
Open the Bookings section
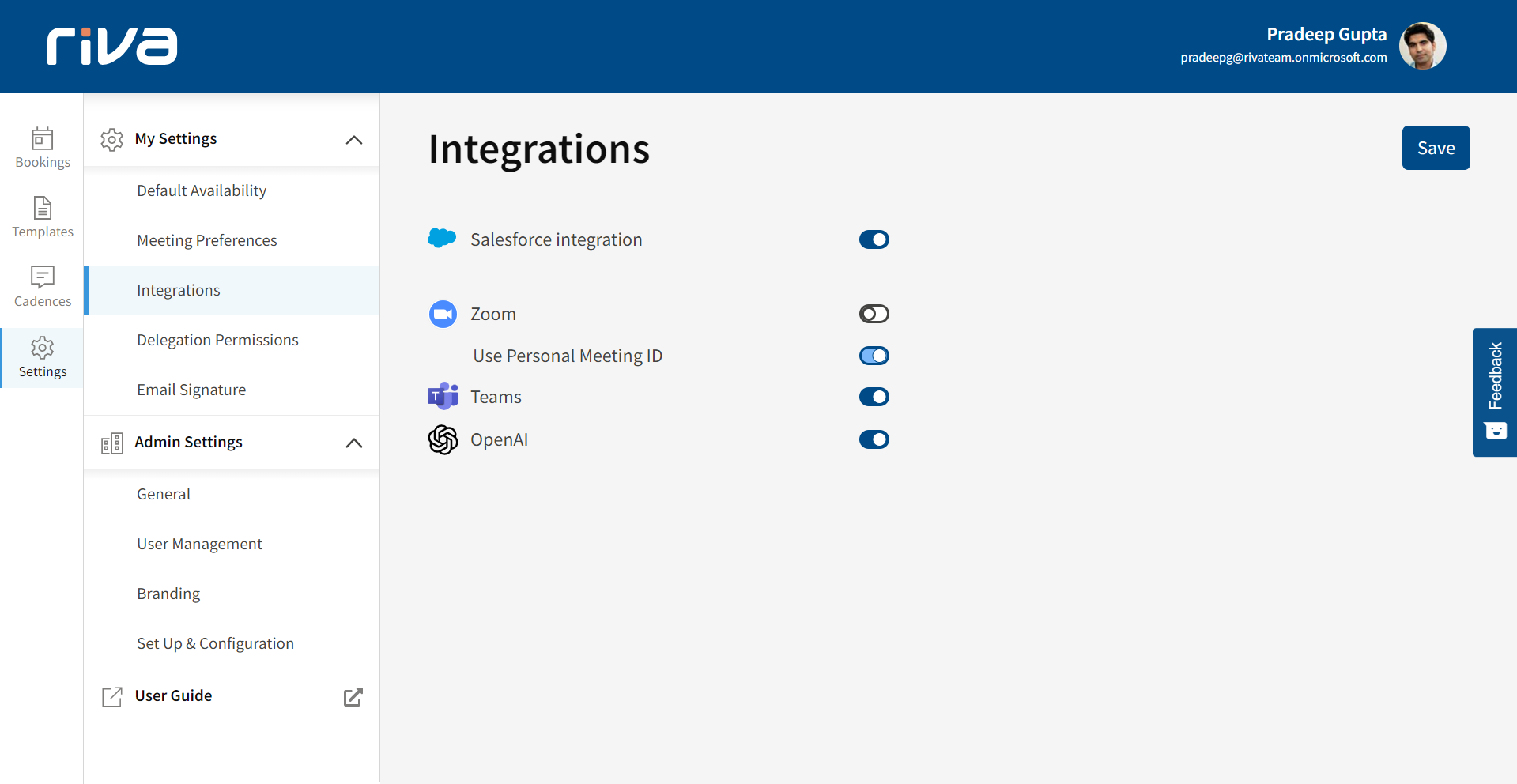[x=42, y=148]
